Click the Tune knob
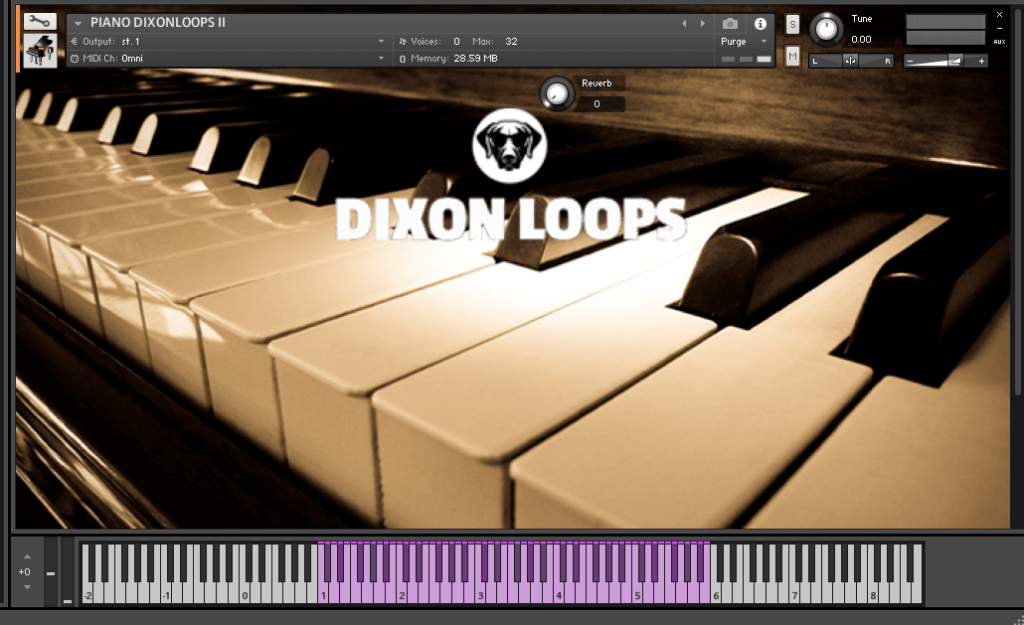The height and width of the screenshot is (625, 1024). pos(826,29)
